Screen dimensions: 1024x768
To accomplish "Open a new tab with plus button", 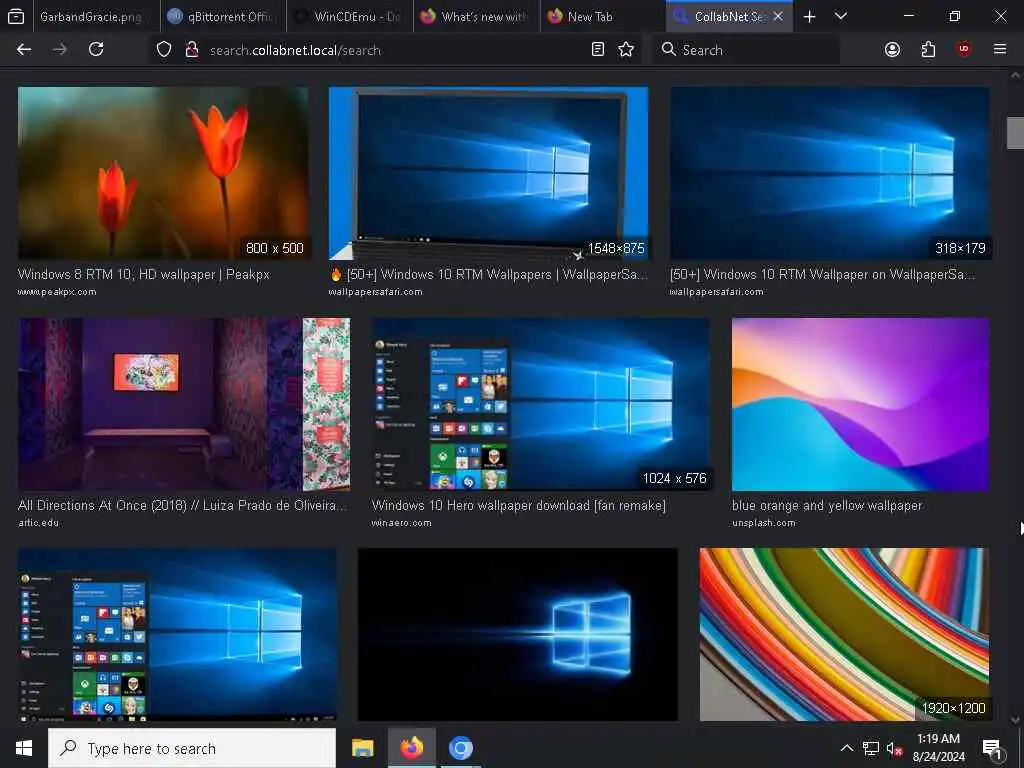I will (x=809, y=17).
